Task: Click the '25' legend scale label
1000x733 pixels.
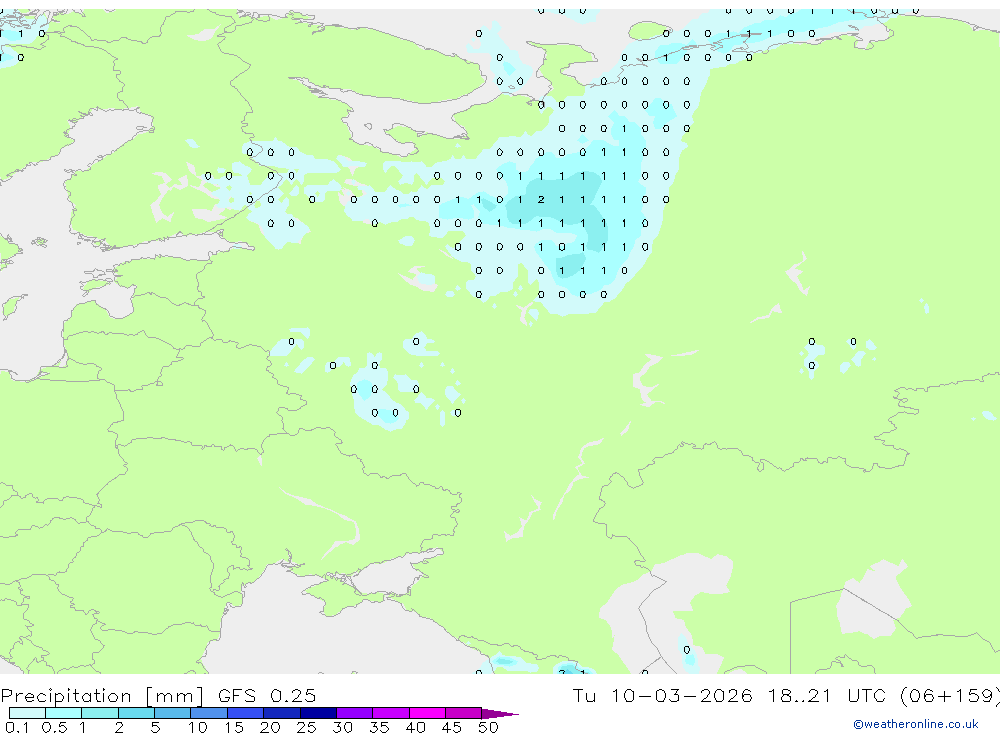Action: click(306, 727)
